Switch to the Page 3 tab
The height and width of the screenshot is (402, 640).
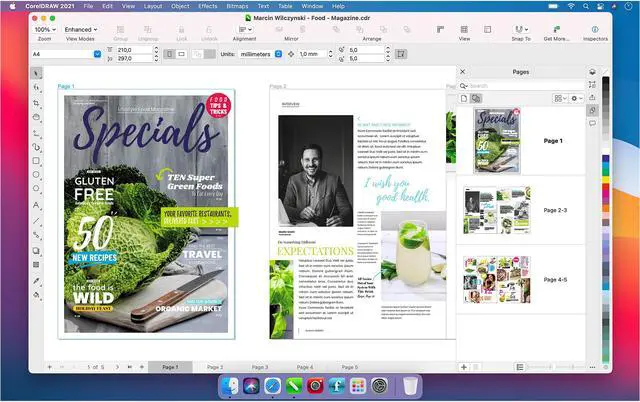point(260,367)
